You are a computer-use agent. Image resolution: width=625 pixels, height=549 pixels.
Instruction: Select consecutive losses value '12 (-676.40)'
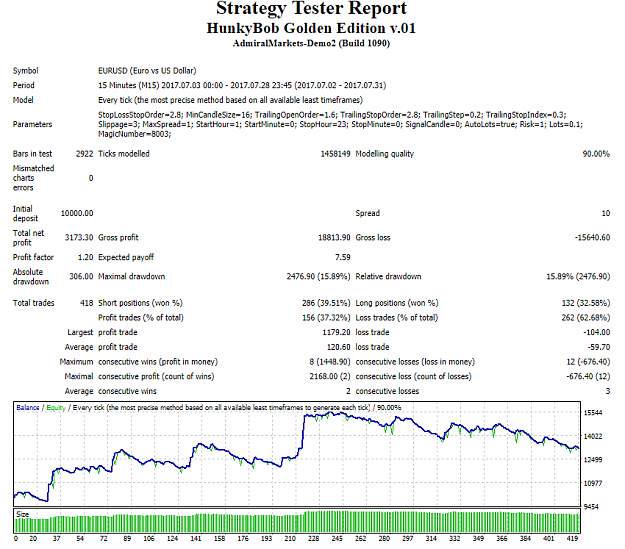588,362
